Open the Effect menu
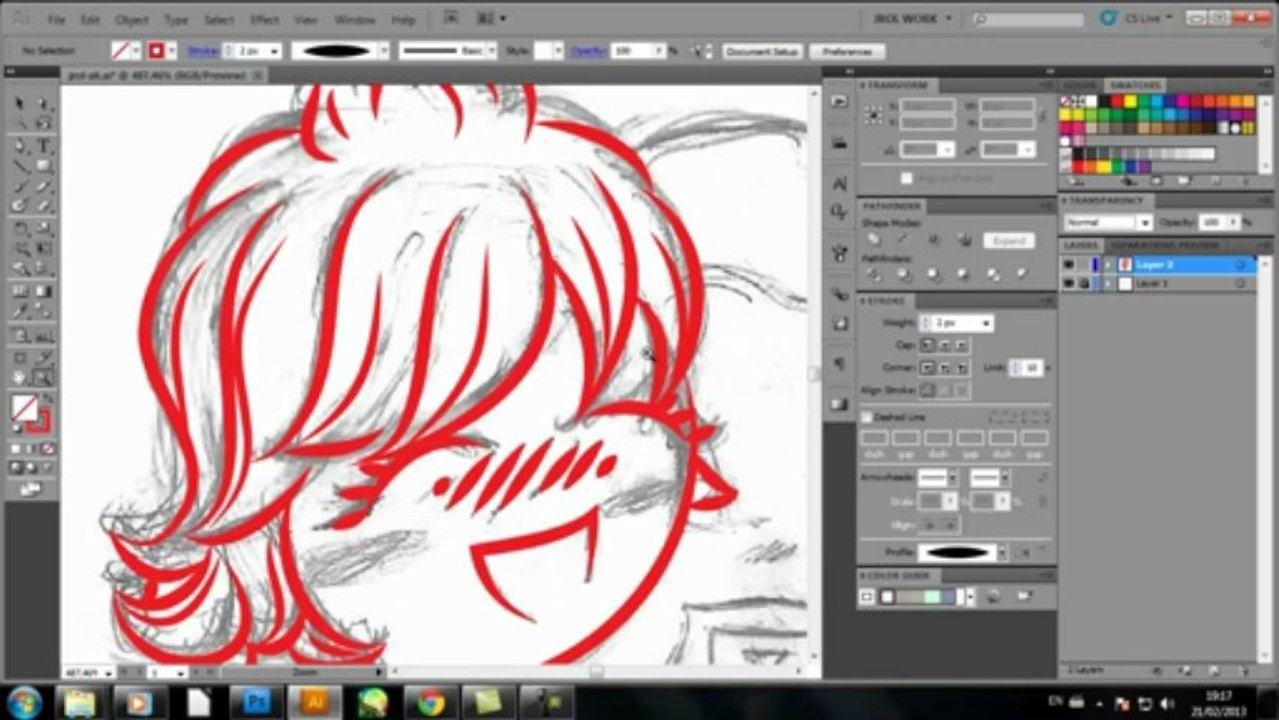Image resolution: width=1279 pixels, height=720 pixels. click(264, 19)
